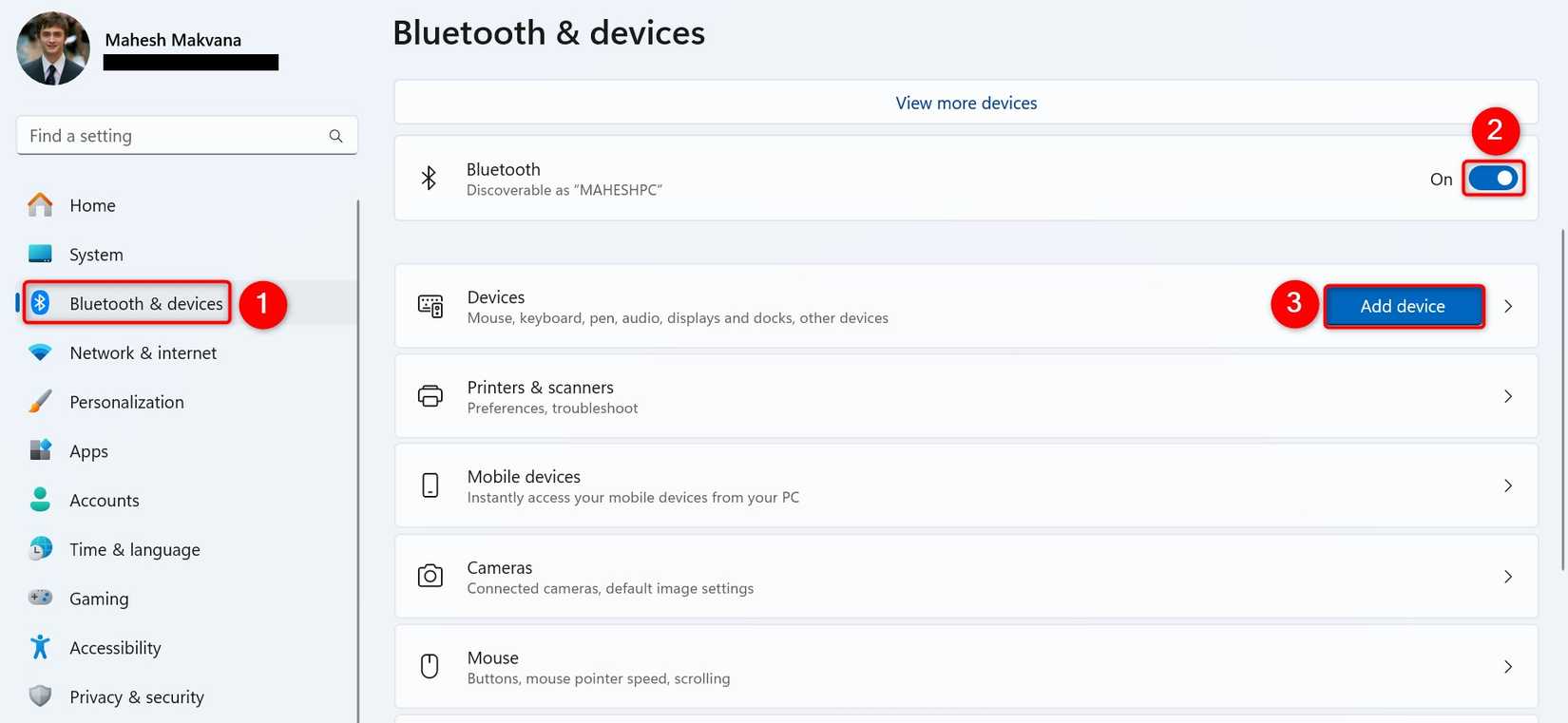Image resolution: width=1568 pixels, height=723 pixels.
Task: Select Bluetooth & devices in sidebar
Action: pyautogui.click(x=145, y=304)
